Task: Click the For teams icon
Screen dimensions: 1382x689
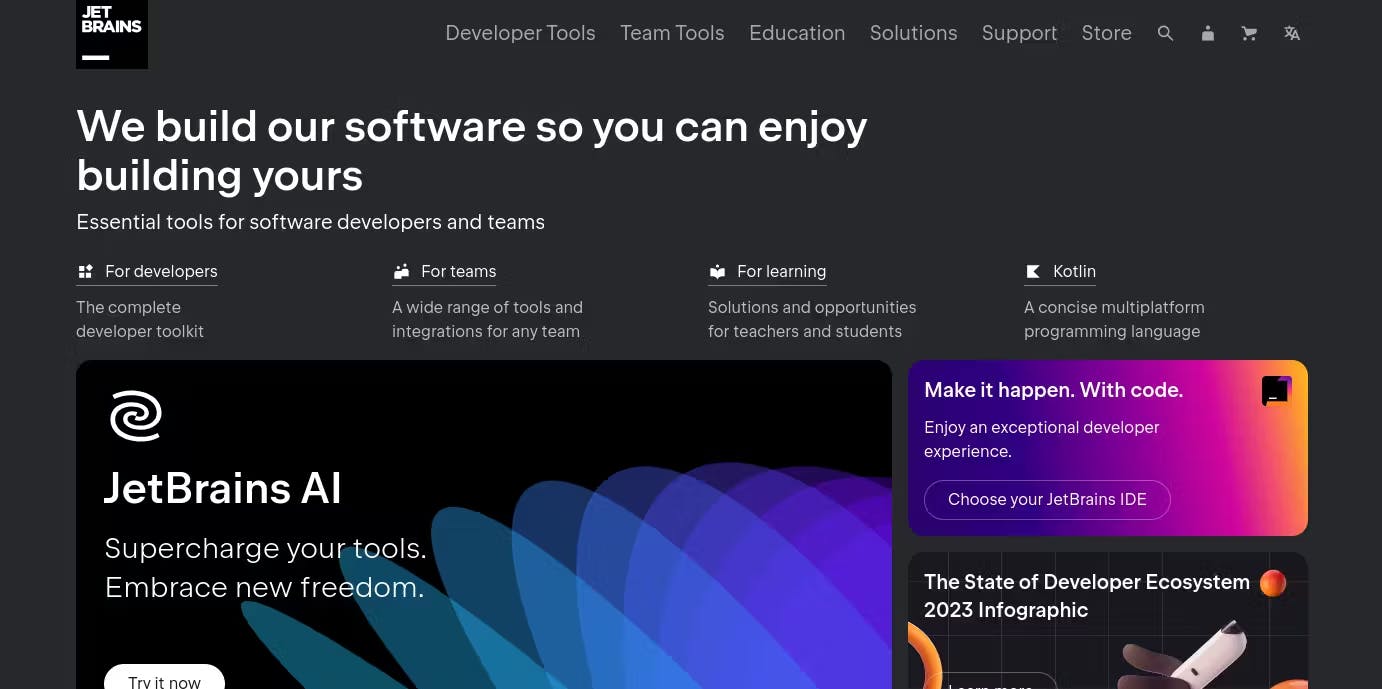Action: (x=401, y=271)
